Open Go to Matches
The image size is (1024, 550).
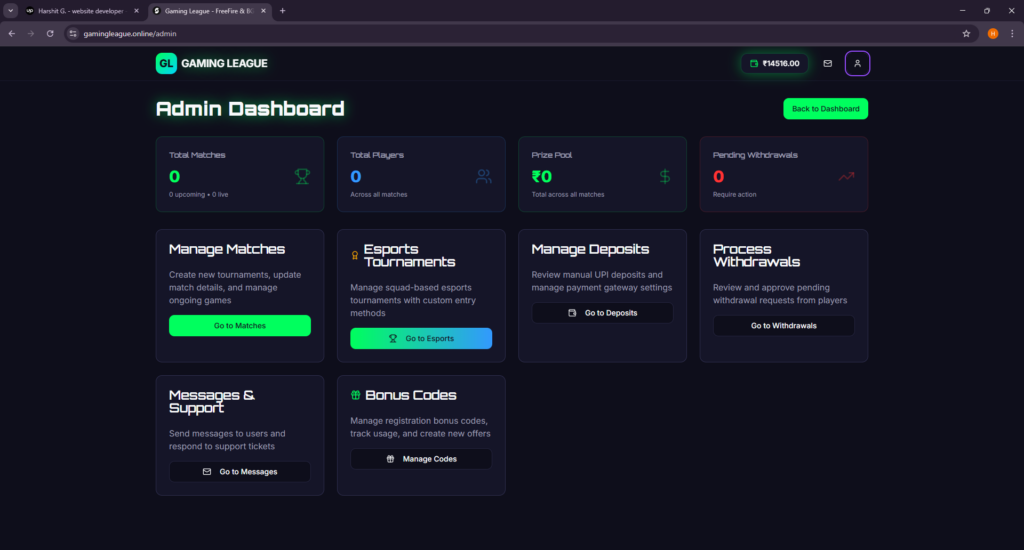tap(240, 325)
